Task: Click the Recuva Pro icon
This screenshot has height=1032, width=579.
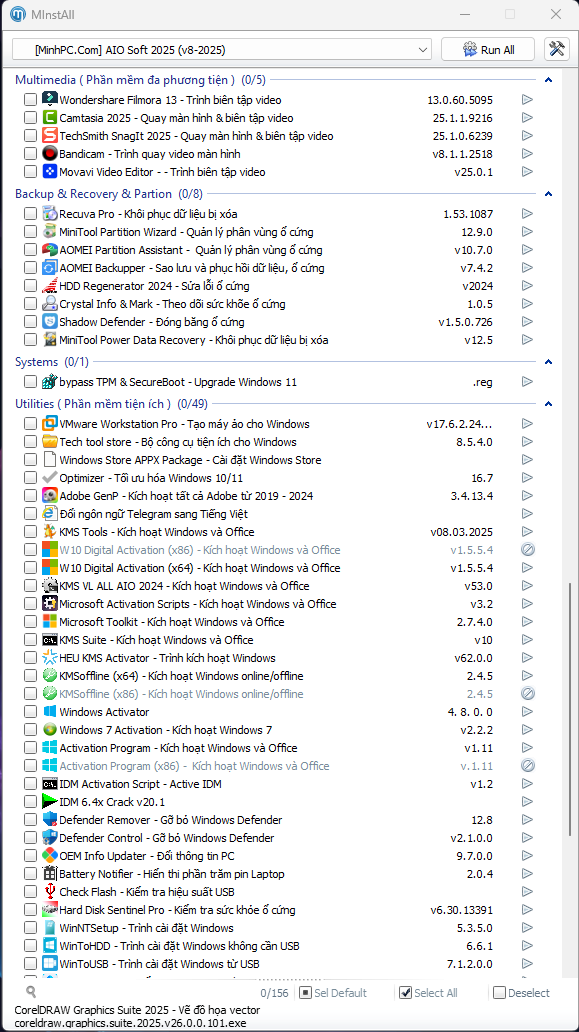Action: click(50, 214)
